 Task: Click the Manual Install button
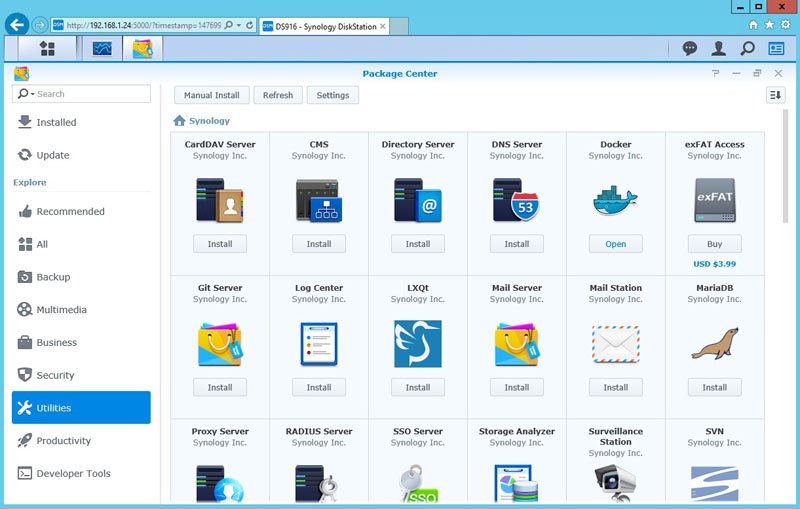[x=211, y=95]
